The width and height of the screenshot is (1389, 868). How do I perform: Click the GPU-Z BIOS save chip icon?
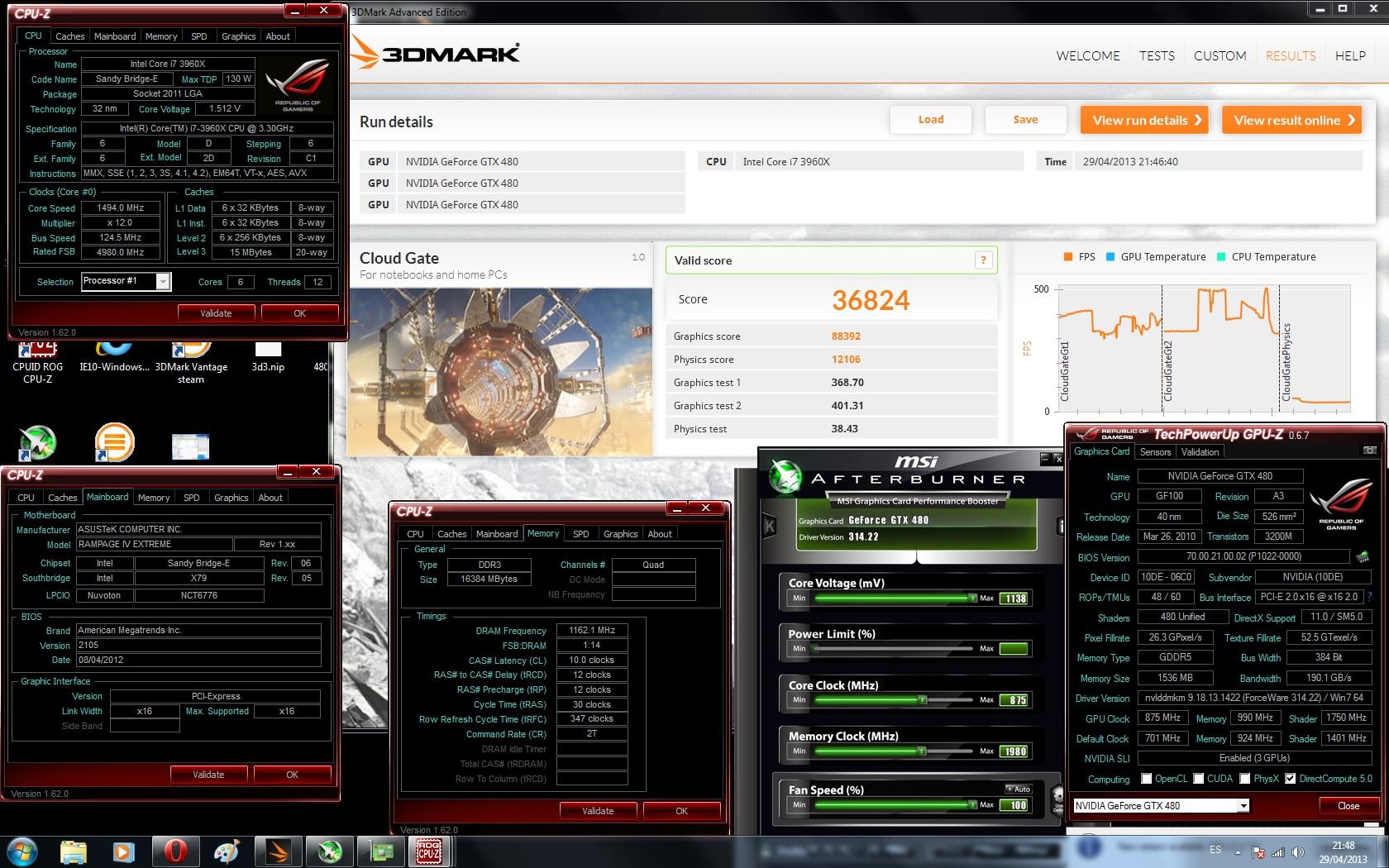(1362, 556)
